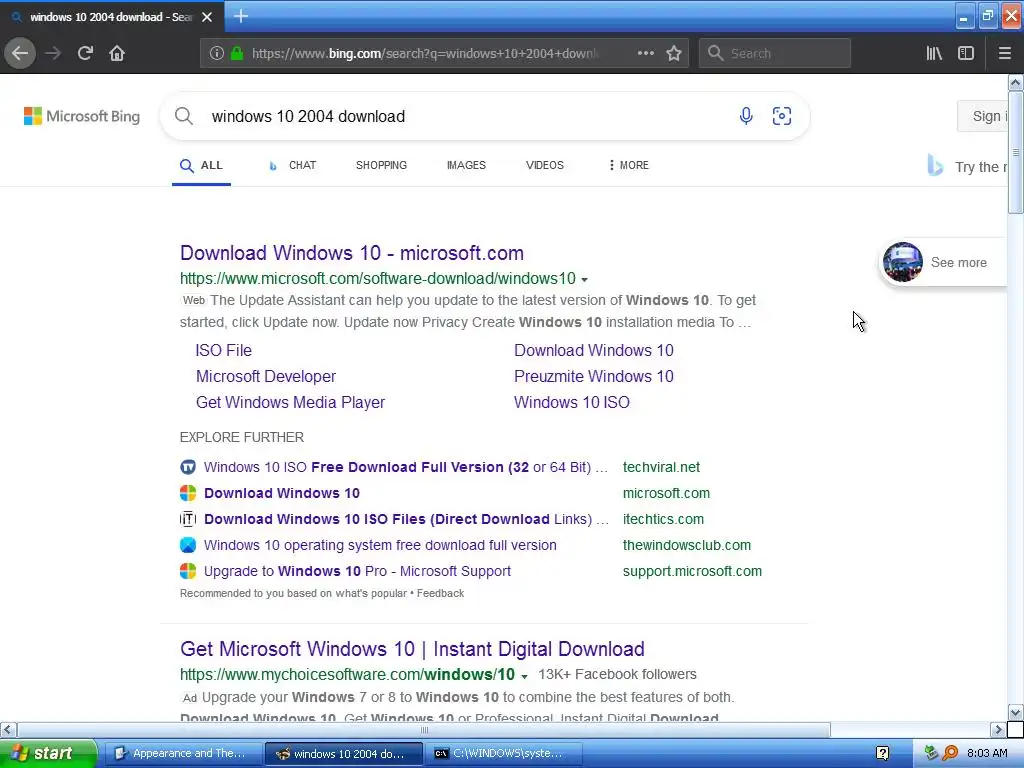Click the horizontal scrollbar left arrow
The height and width of the screenshot is (768, 1024).
point(8,729)
